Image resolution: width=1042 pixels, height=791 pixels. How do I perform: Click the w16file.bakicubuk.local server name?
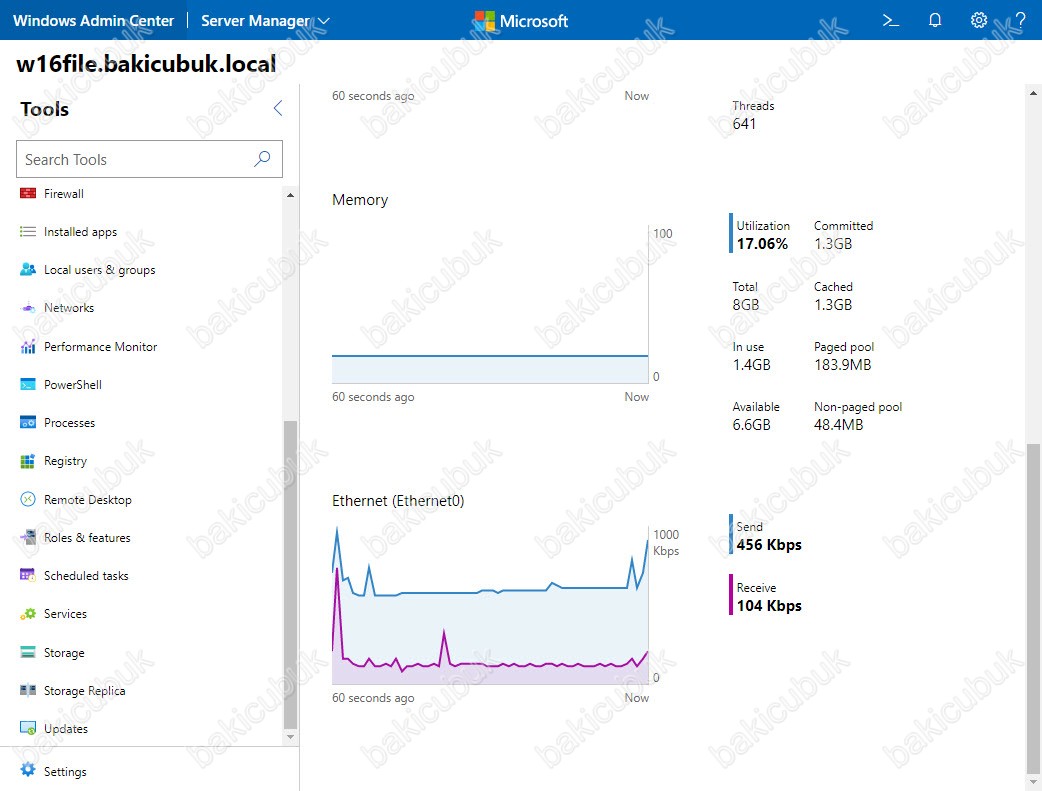(x=146, y=63)
